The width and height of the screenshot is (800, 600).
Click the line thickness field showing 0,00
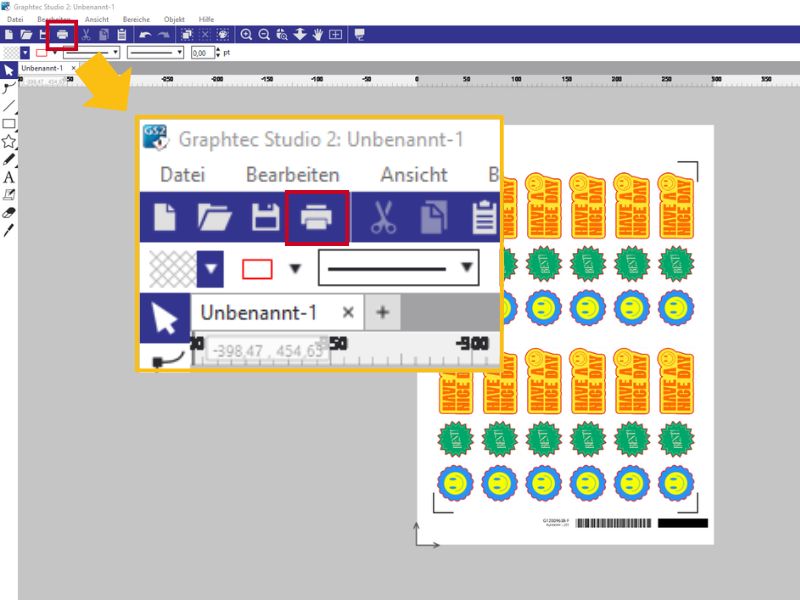203,53
